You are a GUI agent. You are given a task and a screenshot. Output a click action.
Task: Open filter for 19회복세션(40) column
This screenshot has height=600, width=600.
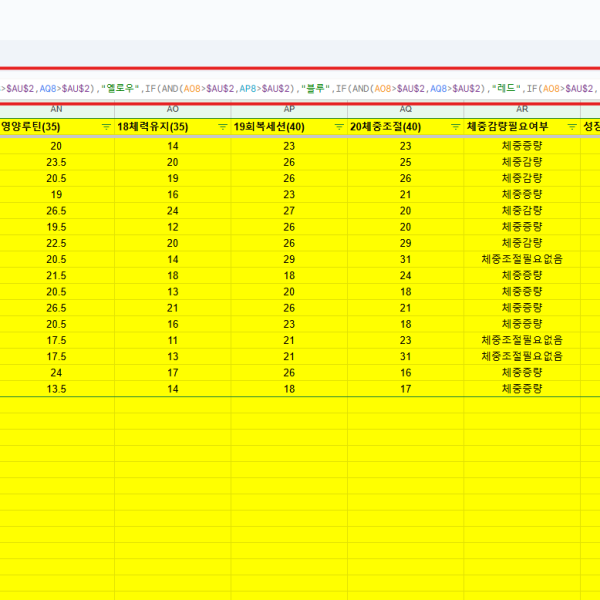click(x=339, y=127)
